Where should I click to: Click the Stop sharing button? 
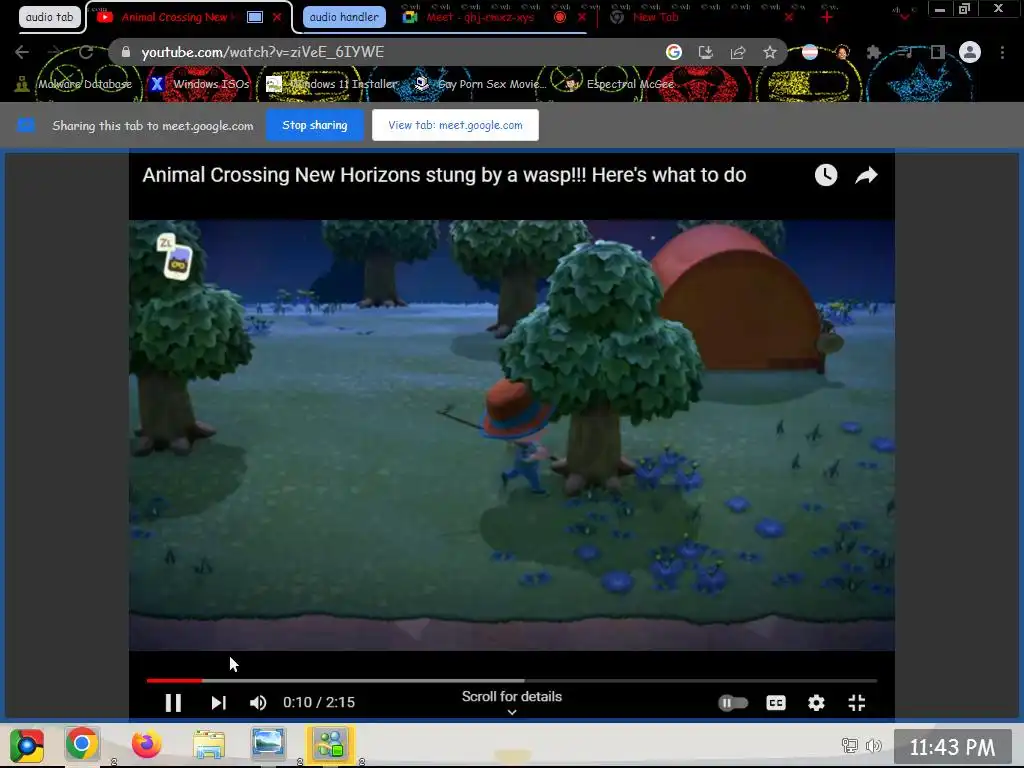pos(315,125)
